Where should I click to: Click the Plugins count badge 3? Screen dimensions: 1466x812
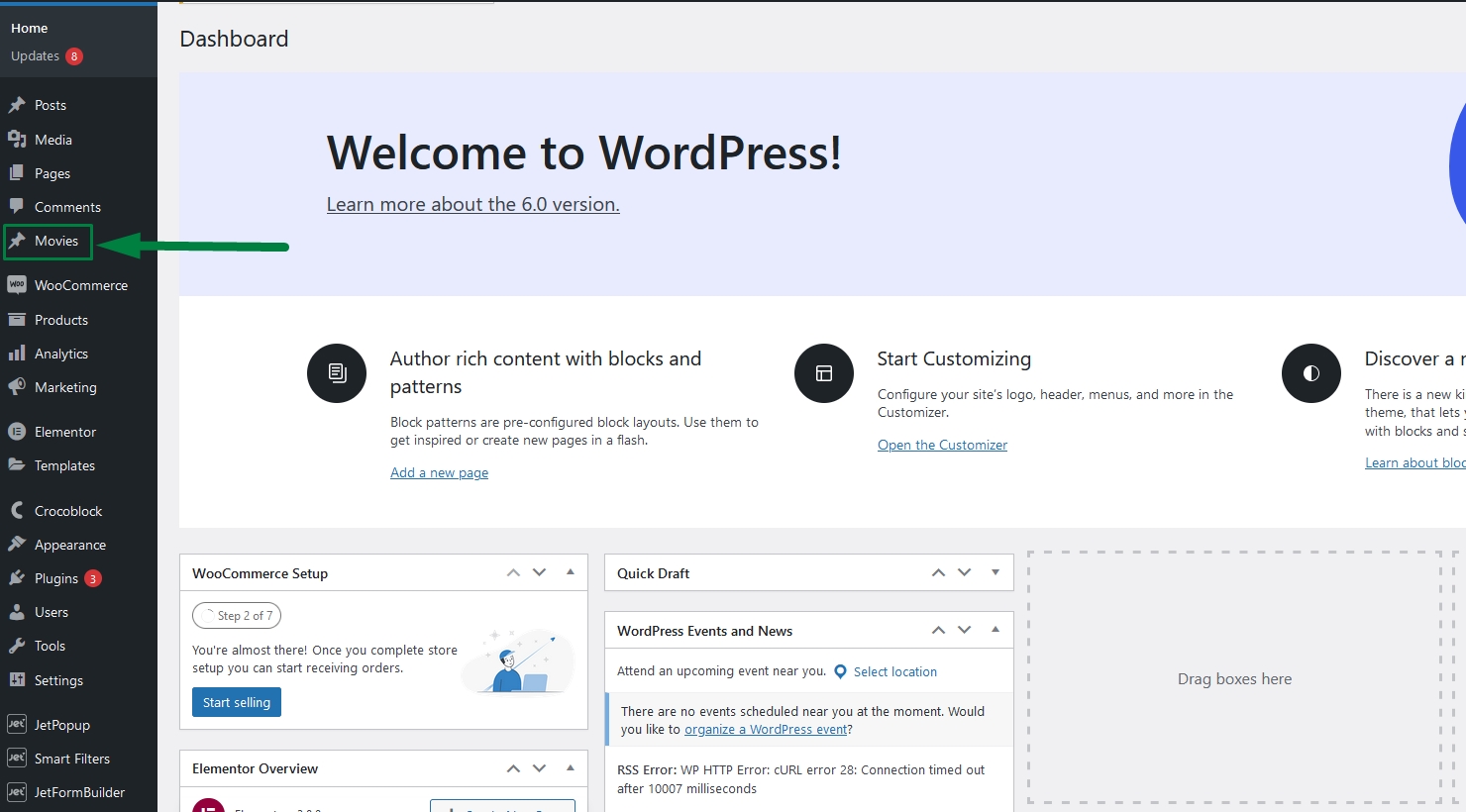coord(93,578)
